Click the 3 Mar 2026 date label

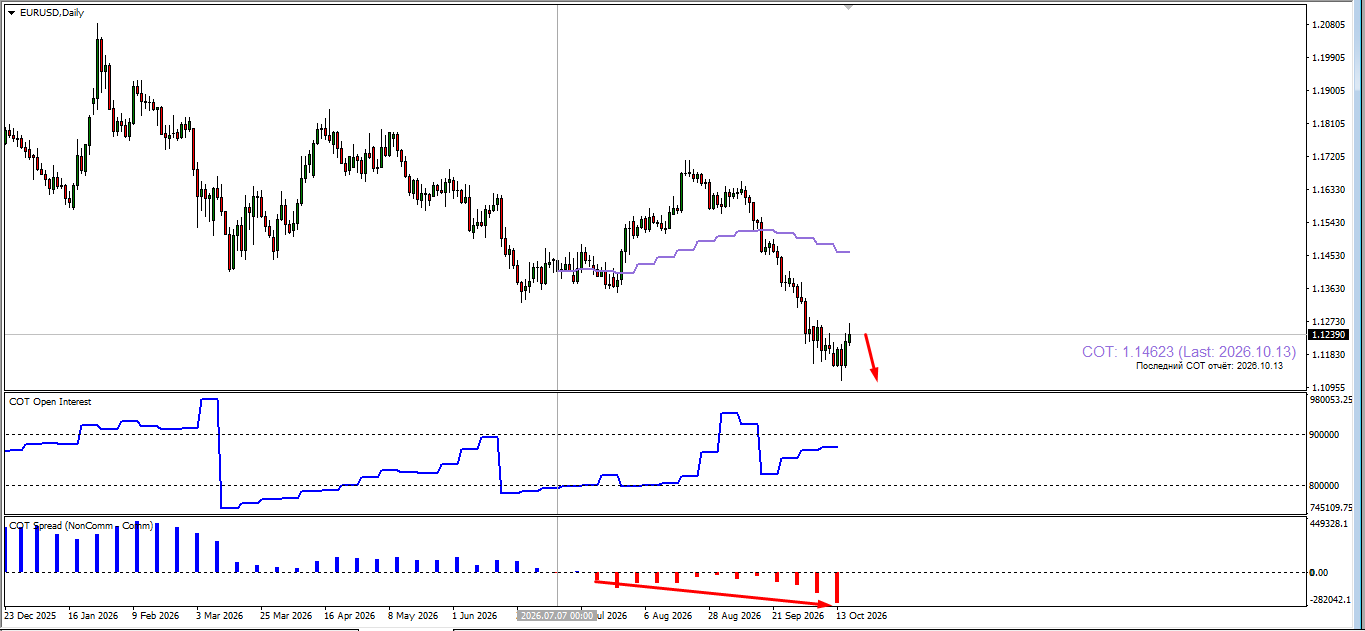pos(219,616)
